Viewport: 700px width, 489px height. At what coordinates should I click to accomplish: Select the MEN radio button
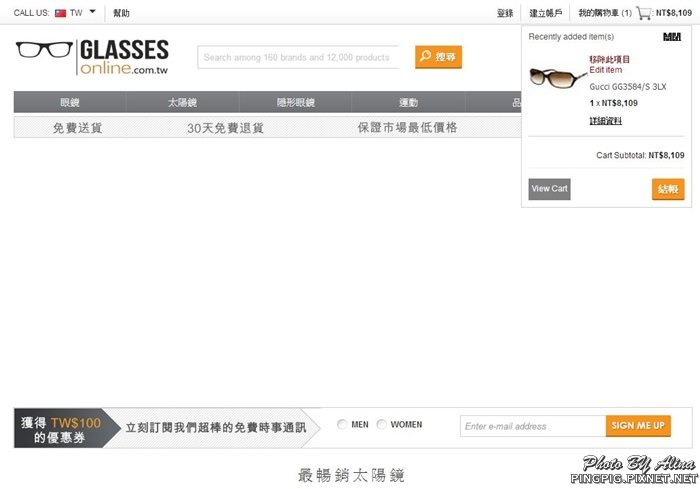click(x=342, y=424)
